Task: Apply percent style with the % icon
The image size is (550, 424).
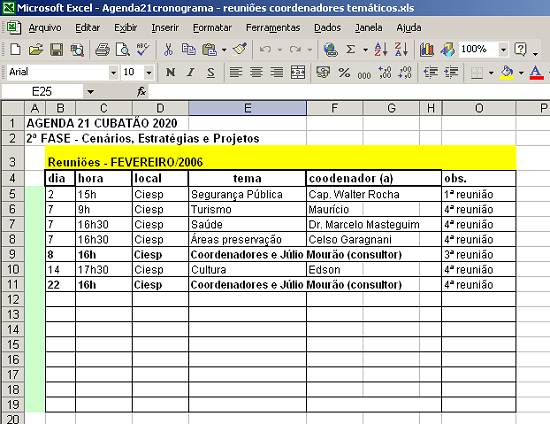Action: 344,72
